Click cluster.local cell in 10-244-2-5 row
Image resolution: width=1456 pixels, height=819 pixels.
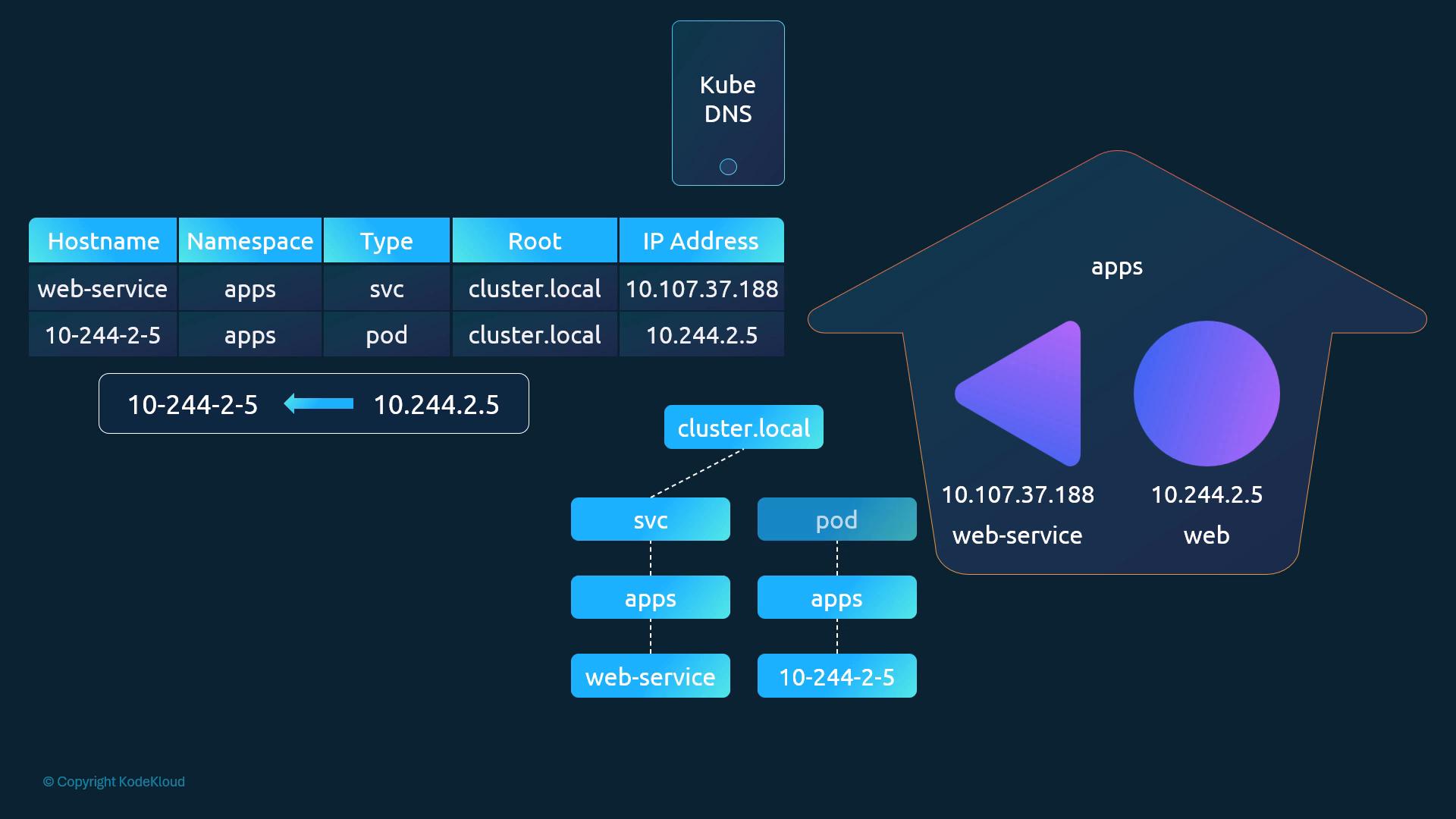pyautogui.click(x=535, y=334)
